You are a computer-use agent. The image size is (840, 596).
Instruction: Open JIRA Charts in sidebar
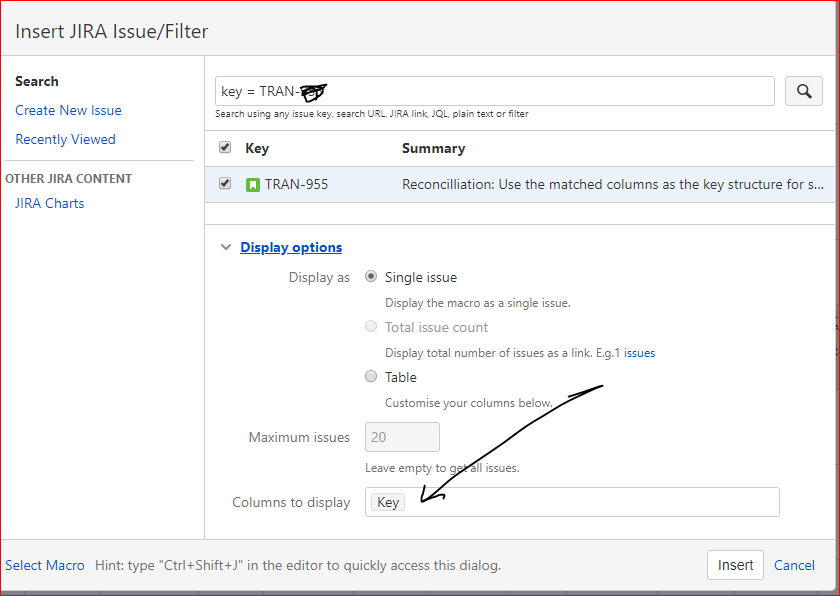[49, 203]
